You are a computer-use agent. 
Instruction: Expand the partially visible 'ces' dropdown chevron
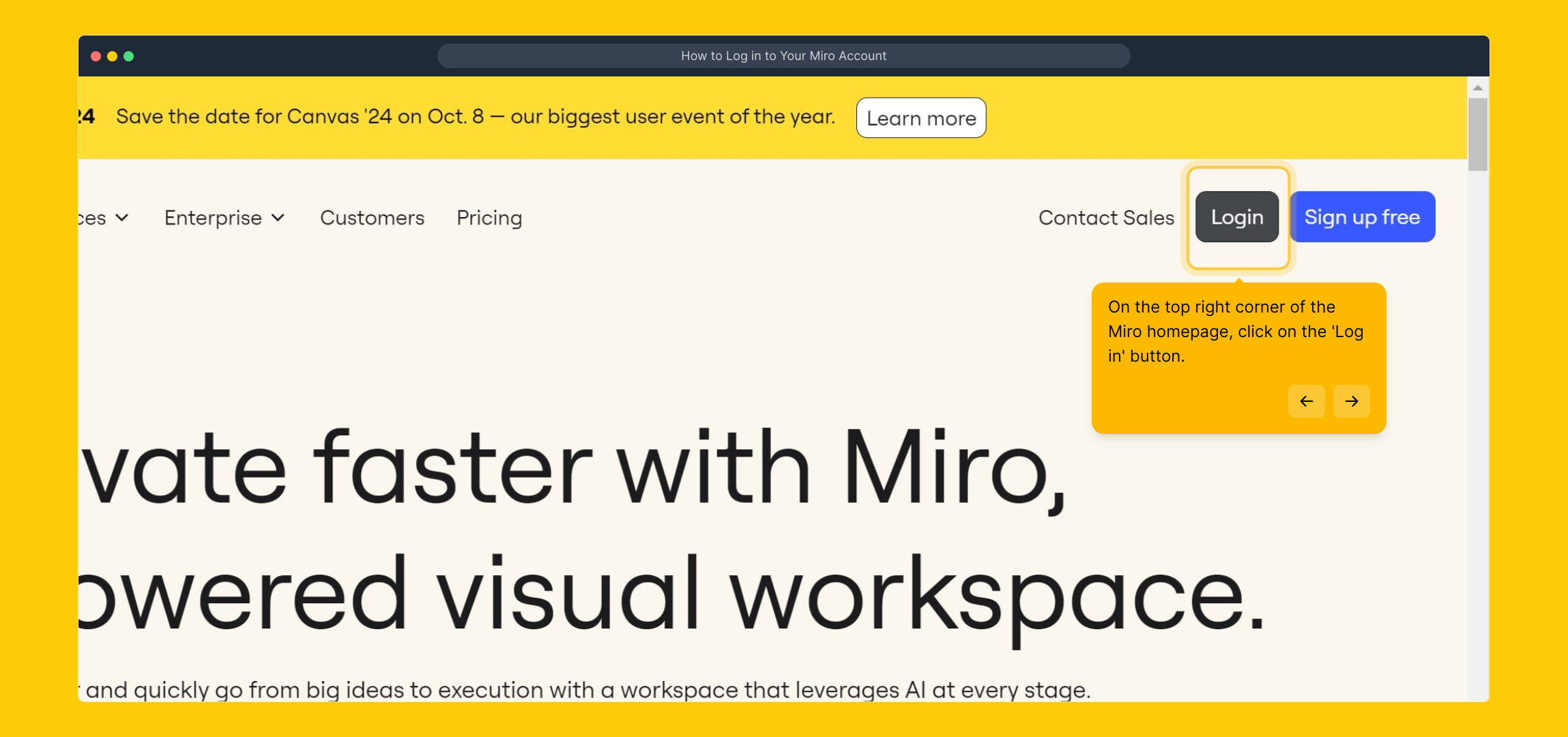(x=122, y=218)
